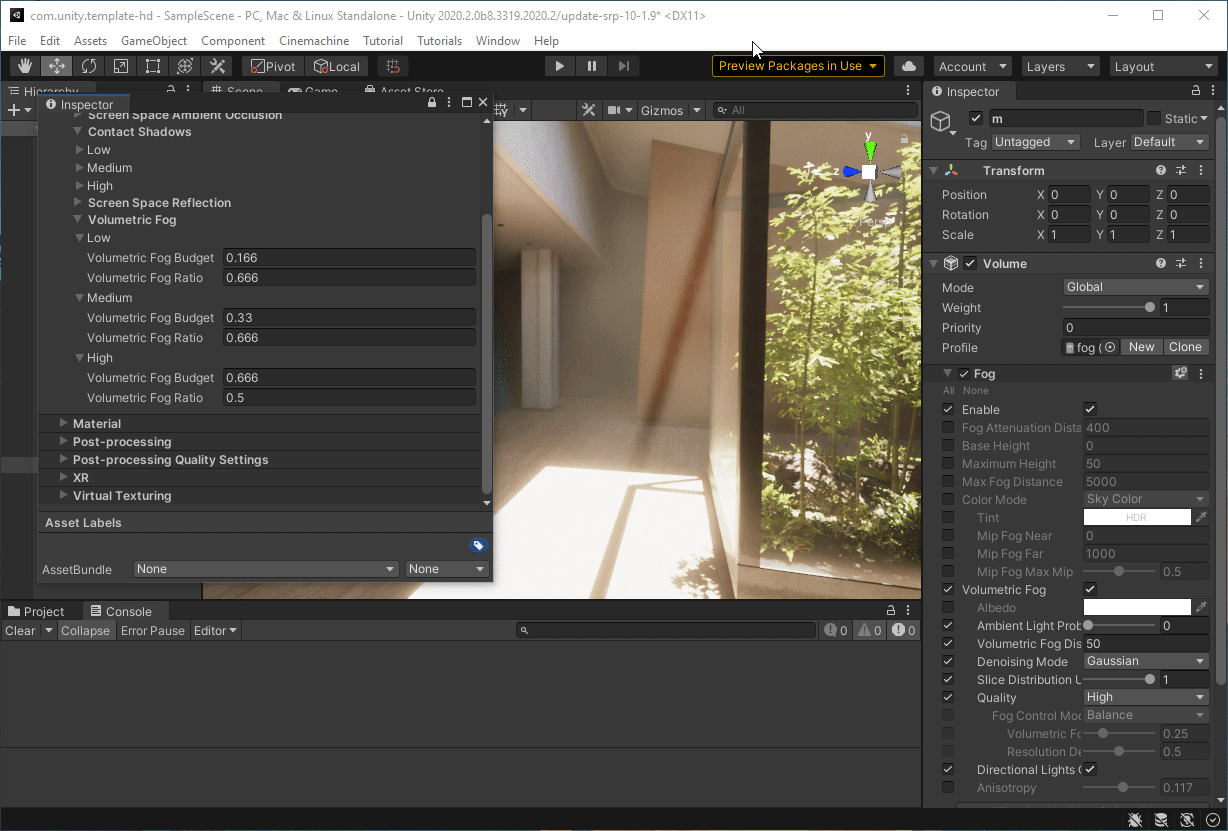Open Volume component three-dot menu

pos(1200,264)
